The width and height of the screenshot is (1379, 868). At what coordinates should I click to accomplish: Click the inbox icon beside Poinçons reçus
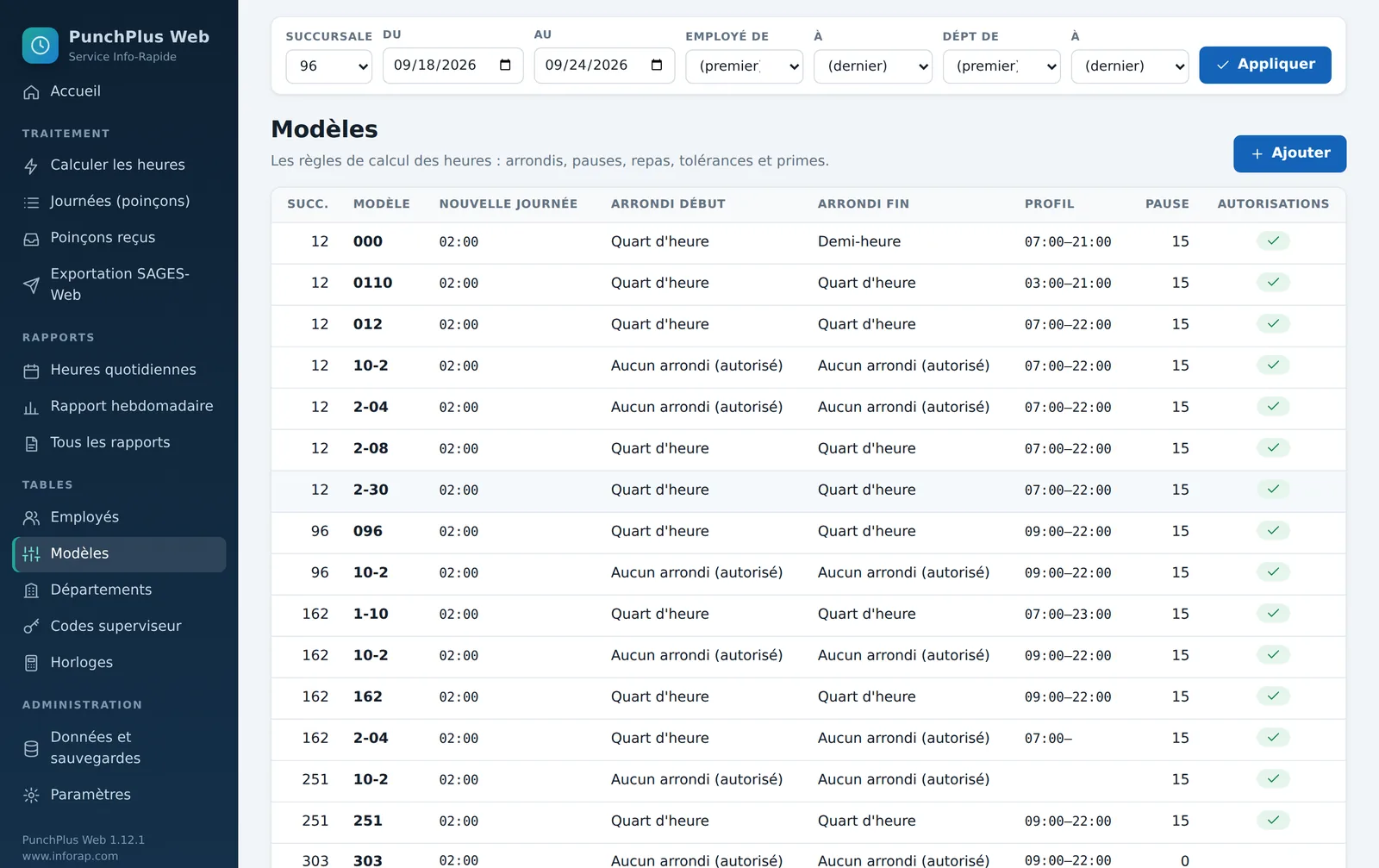(x=31, y=239)
